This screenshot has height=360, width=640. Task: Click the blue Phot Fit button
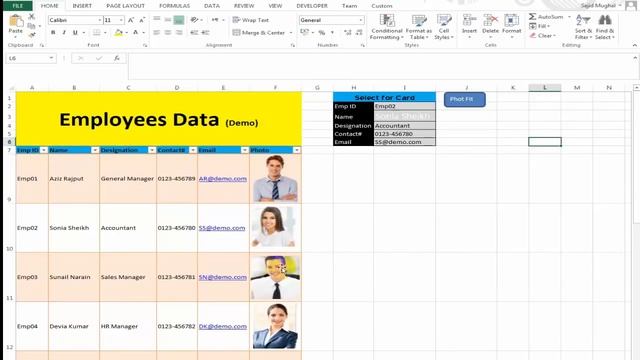click(464, 99)
